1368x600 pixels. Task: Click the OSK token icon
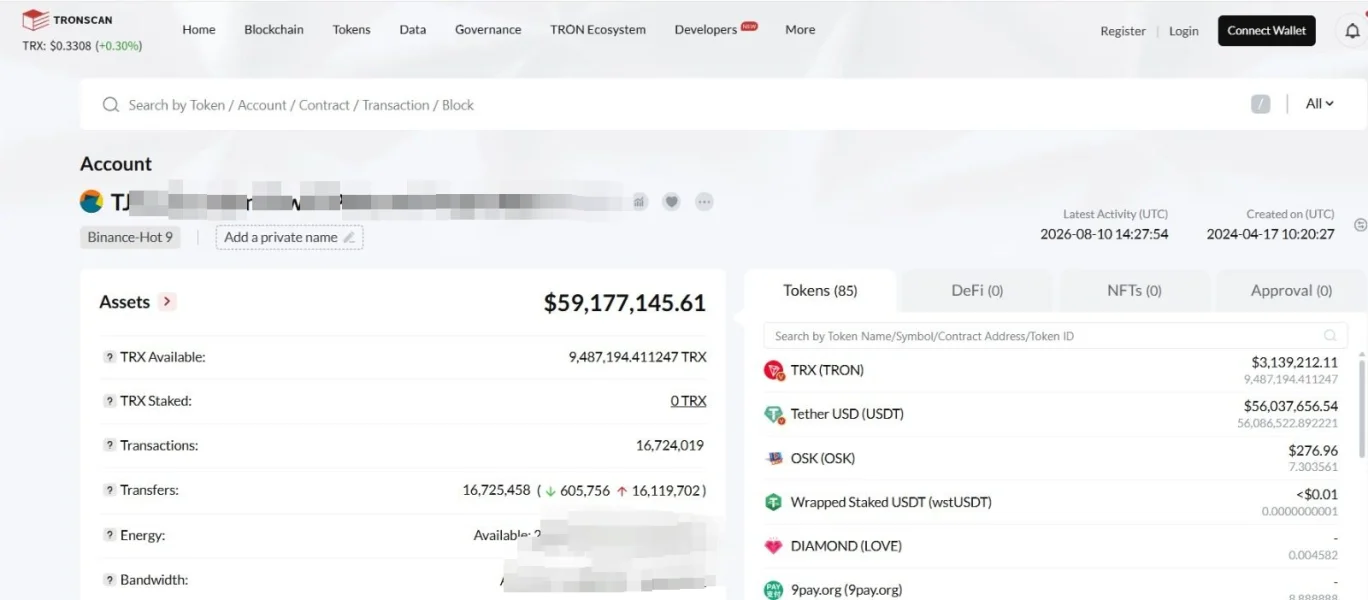(774, 459)
